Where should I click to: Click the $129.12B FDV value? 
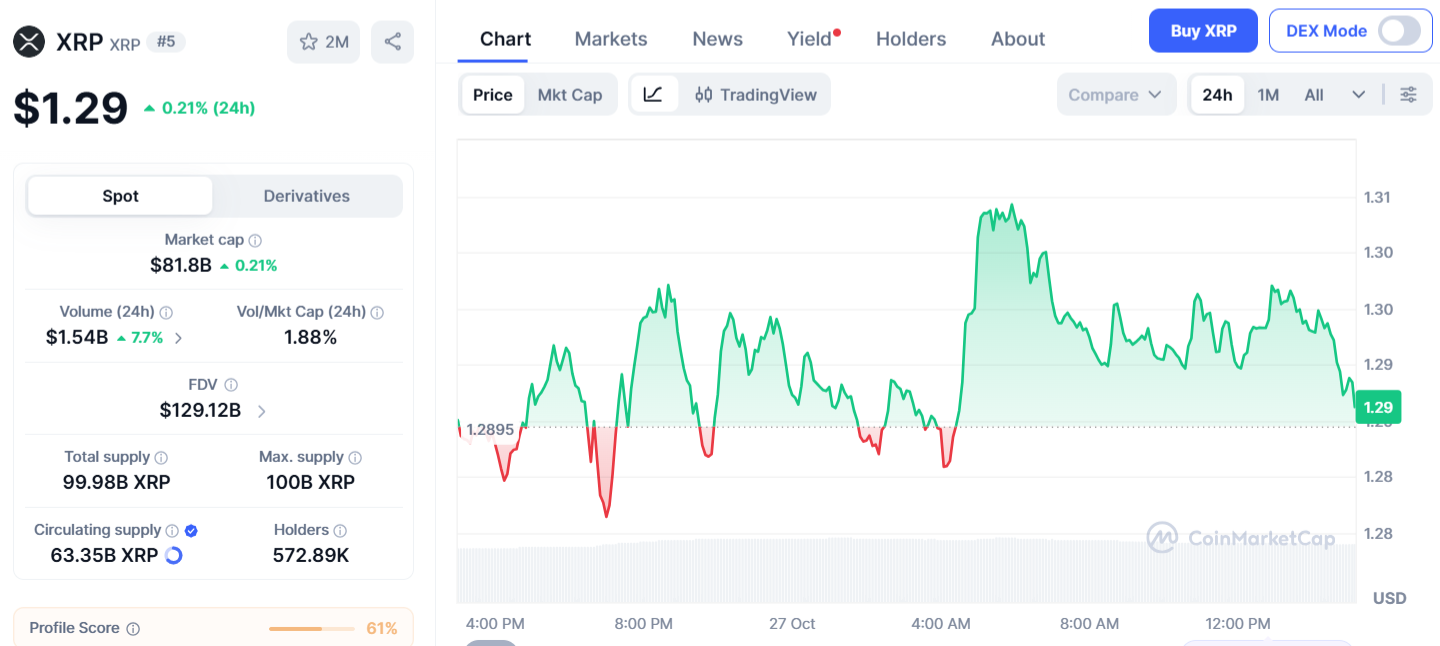[200, 410]
